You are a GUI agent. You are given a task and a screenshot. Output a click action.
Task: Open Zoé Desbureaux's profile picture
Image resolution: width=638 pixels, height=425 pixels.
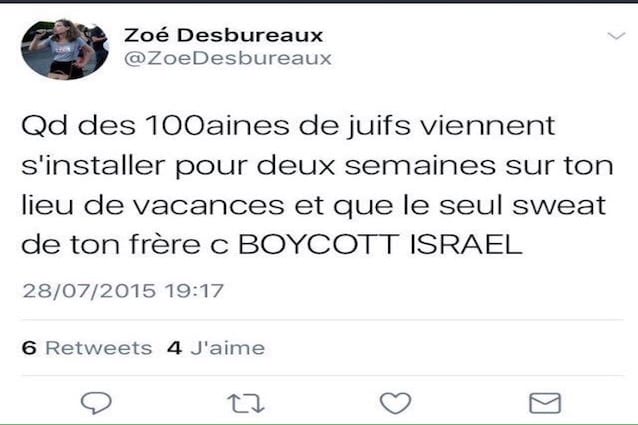point(65,49)
